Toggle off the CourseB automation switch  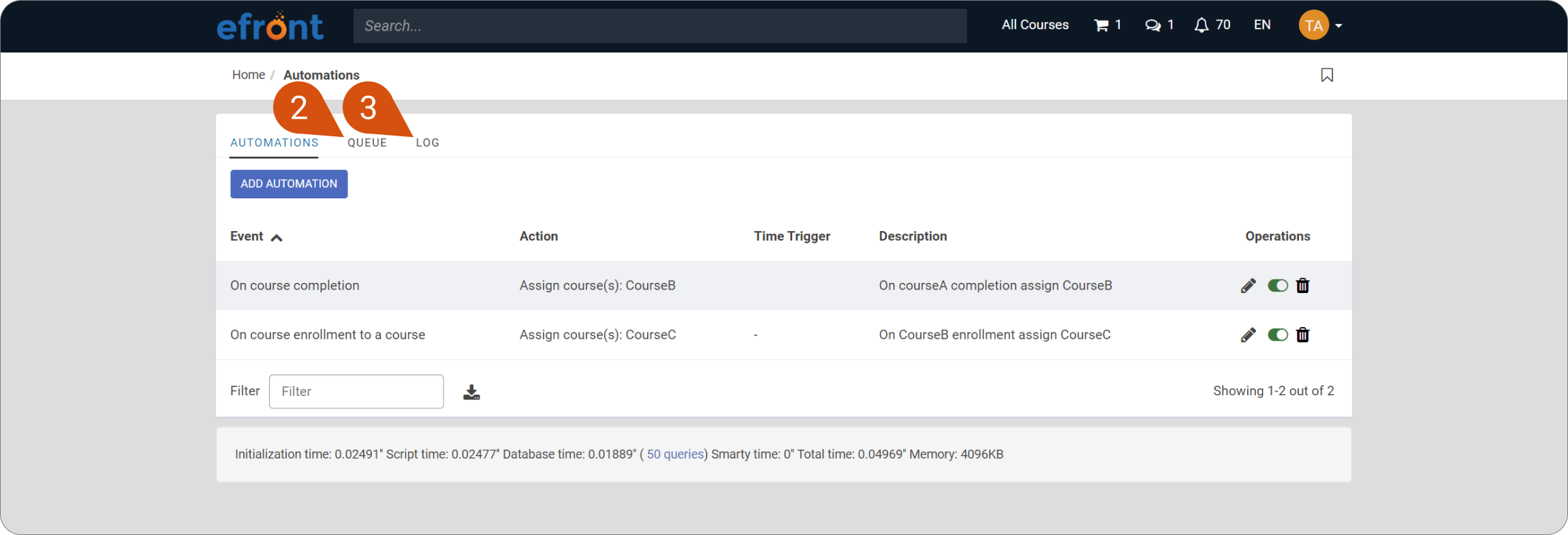click(x=1278, y=286)
